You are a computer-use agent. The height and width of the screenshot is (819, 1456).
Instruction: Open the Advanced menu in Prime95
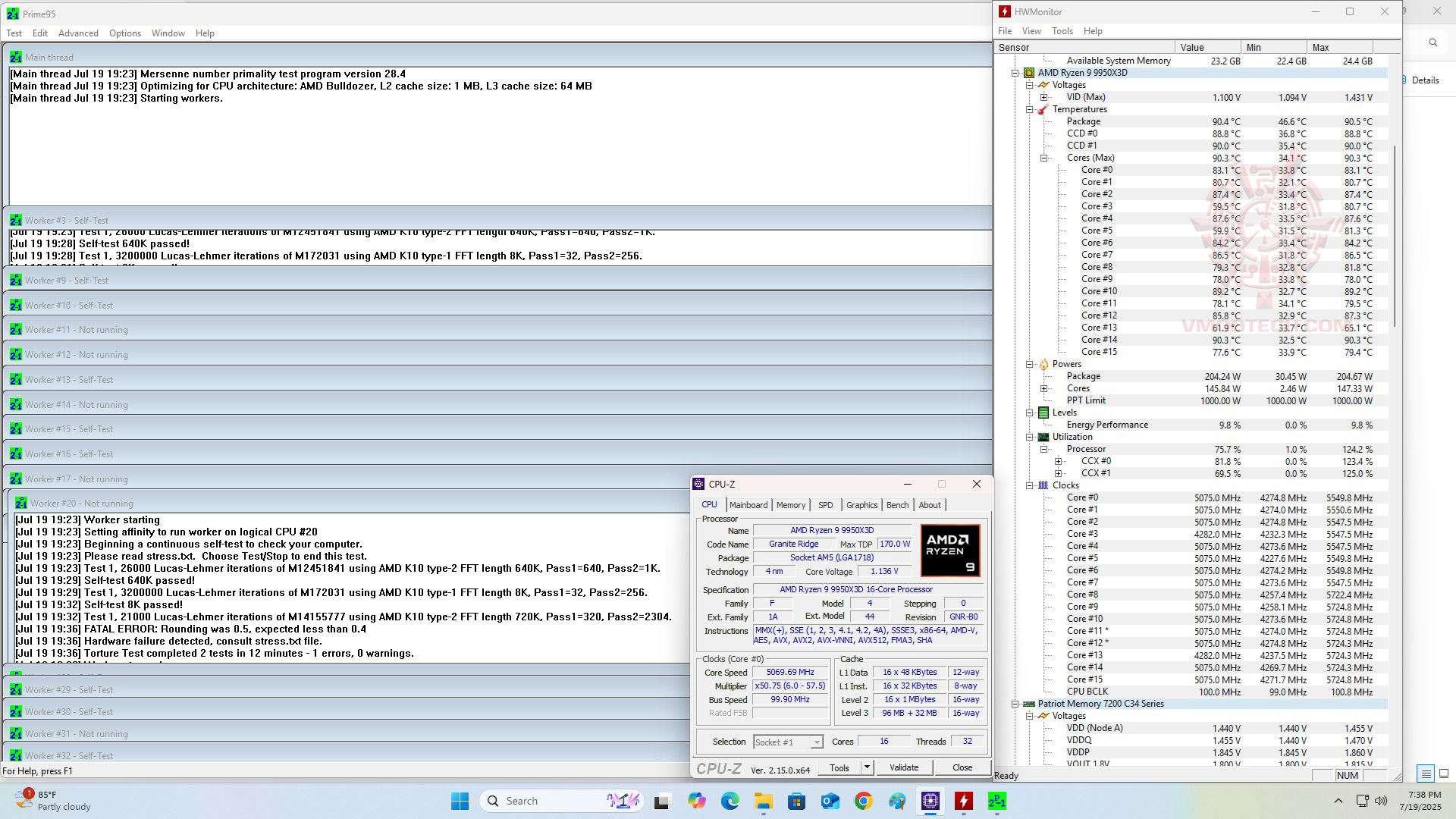tap(78, 33)
